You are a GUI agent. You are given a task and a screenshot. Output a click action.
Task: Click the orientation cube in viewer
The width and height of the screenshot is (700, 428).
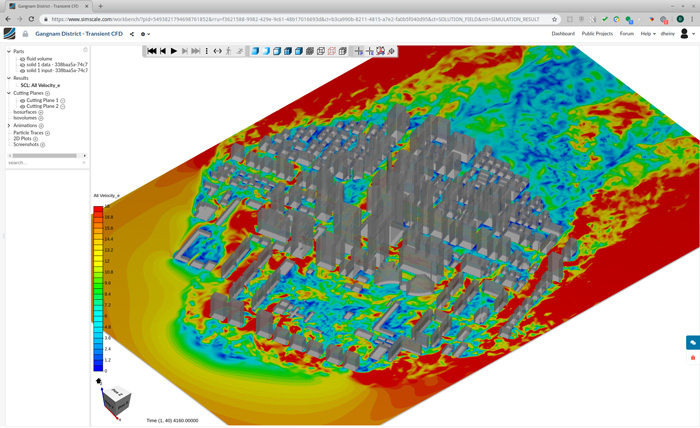[114, 399]
